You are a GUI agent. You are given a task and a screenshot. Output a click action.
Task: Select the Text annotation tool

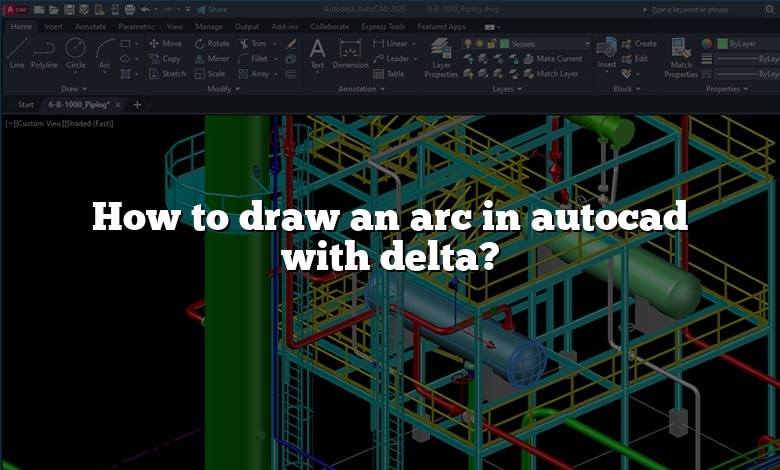tap(317, 54)
